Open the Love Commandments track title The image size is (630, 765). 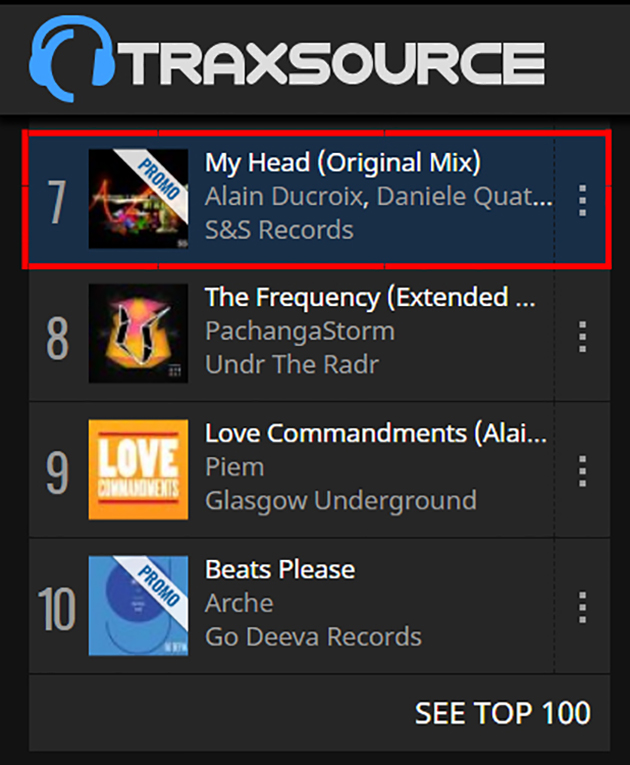click(x=376, y=433)
